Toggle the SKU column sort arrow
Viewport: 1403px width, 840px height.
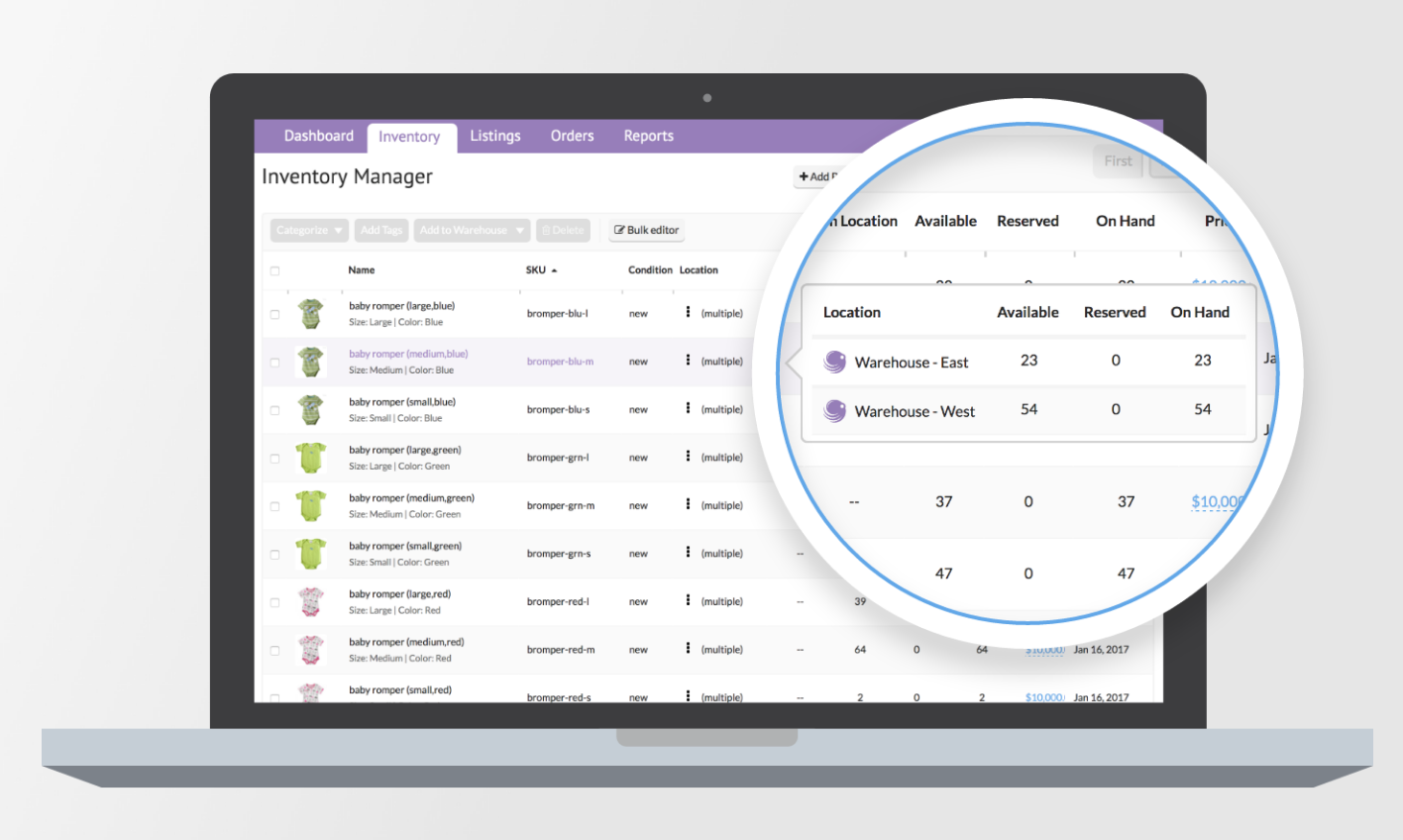tap(556, 269)
